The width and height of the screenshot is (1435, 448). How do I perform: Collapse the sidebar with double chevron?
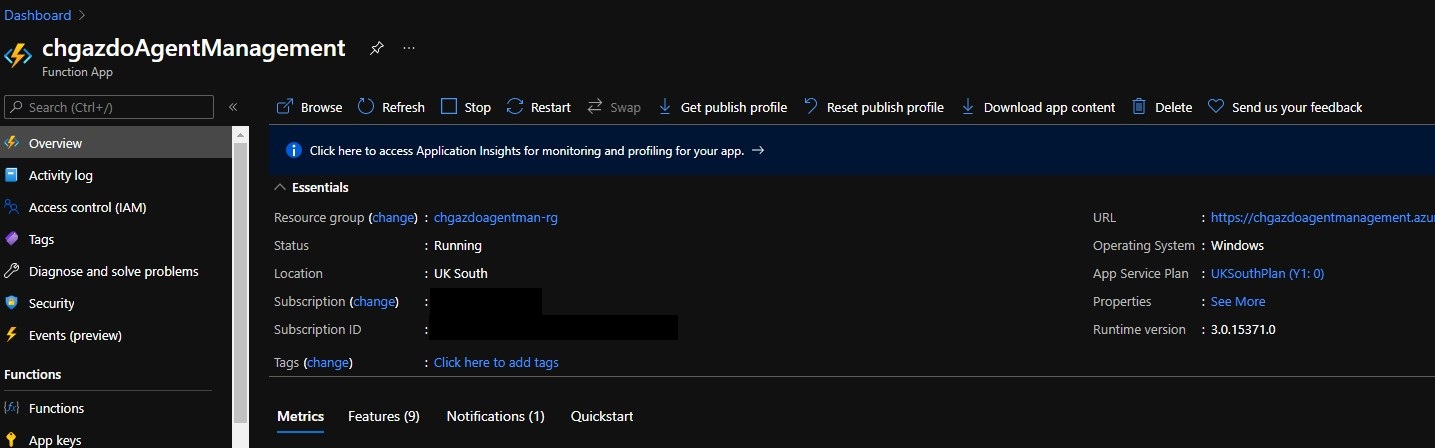point(233,107)
